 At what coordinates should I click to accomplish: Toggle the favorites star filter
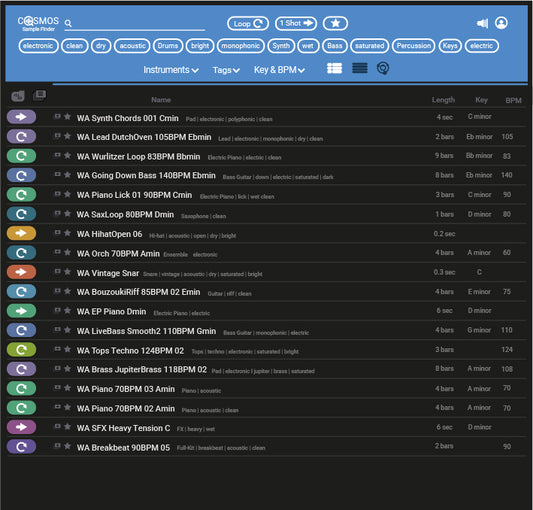(x=335, y=23)
